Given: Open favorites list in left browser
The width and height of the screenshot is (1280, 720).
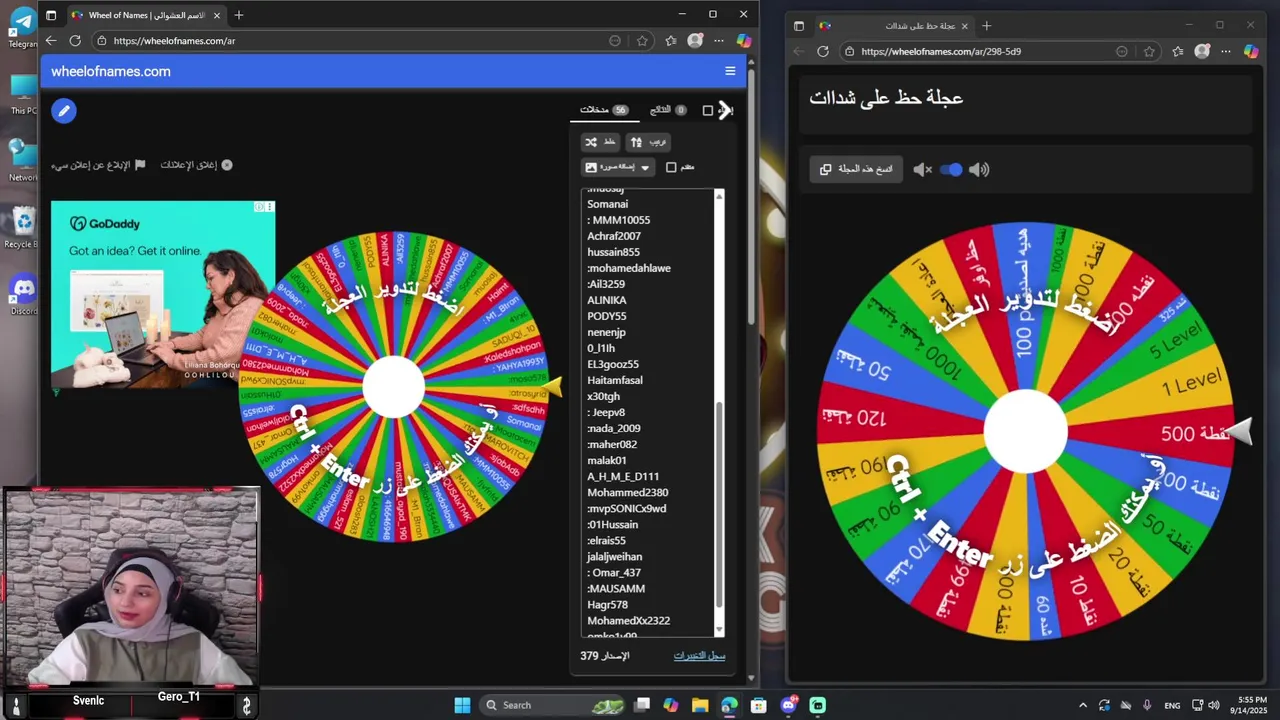Looking at the screenshot, I should 670,41.
